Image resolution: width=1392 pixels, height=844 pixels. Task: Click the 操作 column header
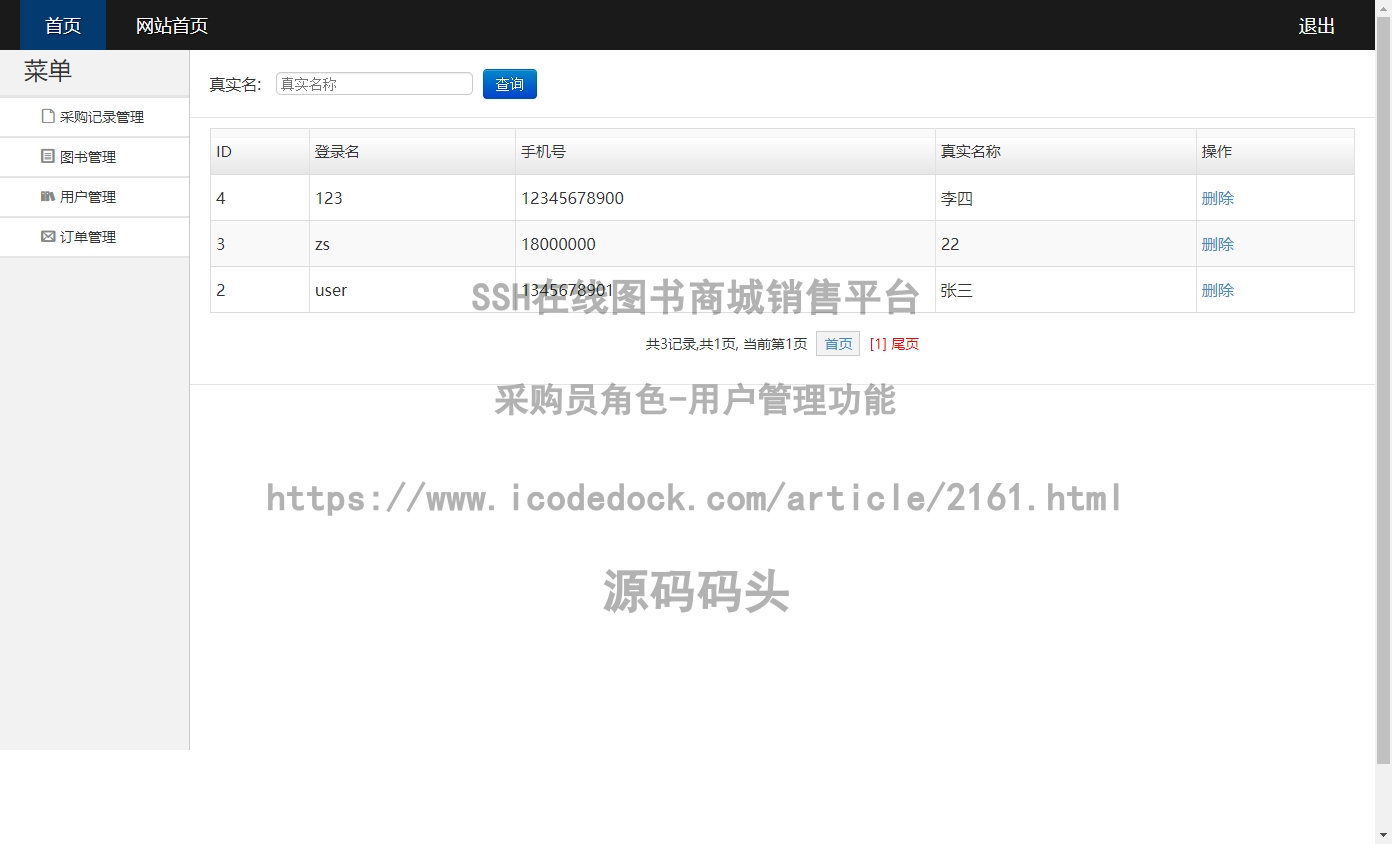coord(1275,152)
